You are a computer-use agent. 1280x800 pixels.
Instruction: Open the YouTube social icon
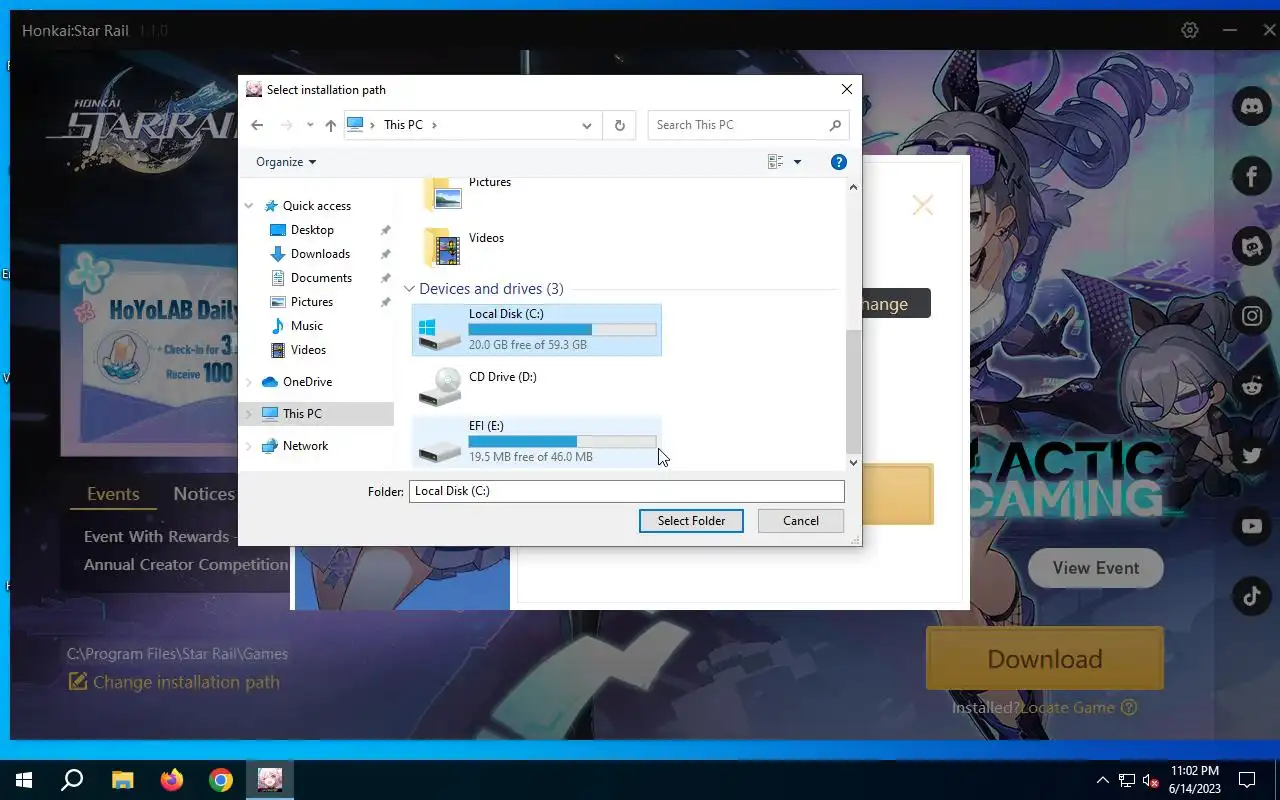(1252, 526)
